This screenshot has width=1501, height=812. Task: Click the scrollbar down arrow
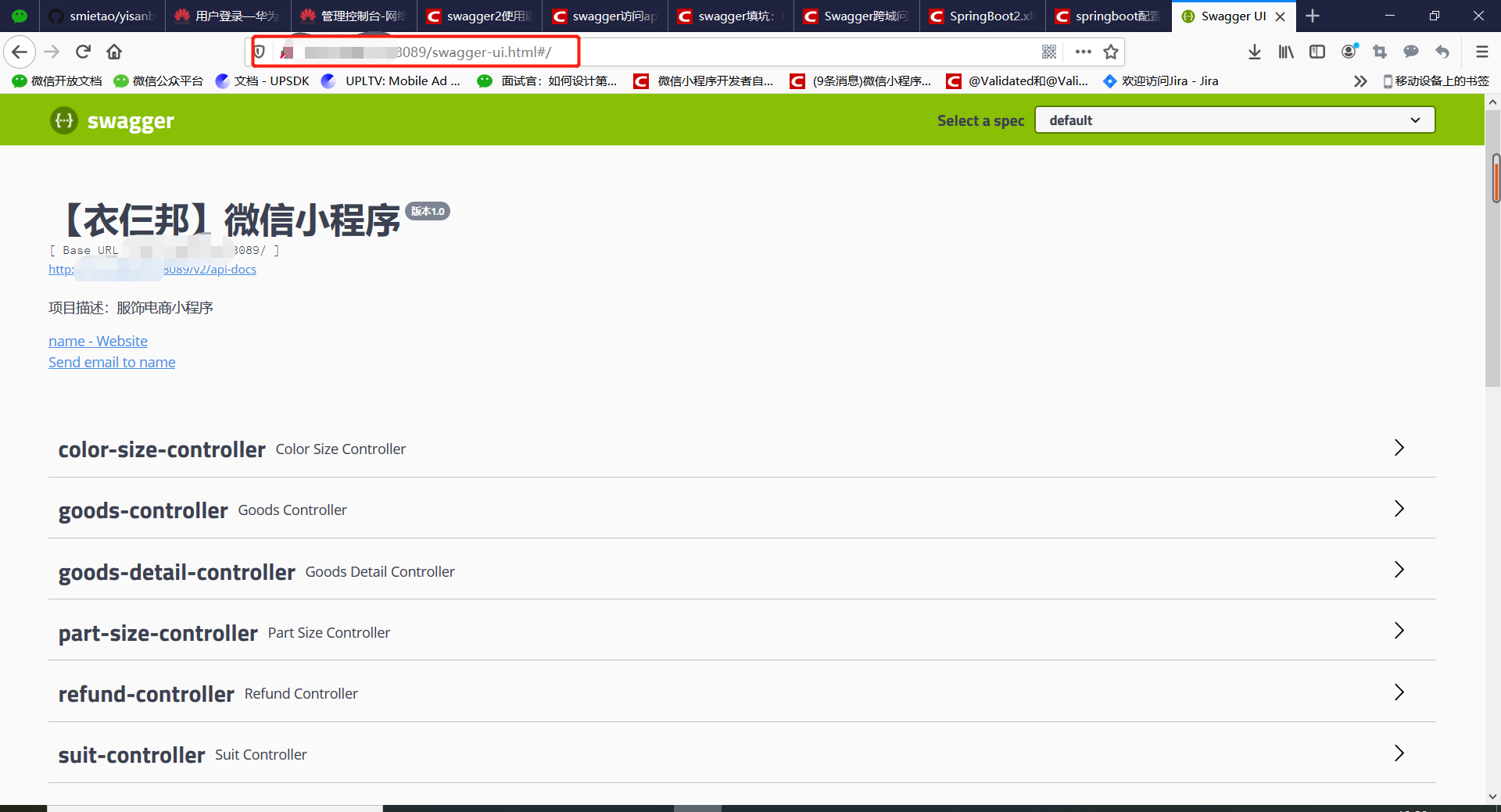coord(1493,796)
